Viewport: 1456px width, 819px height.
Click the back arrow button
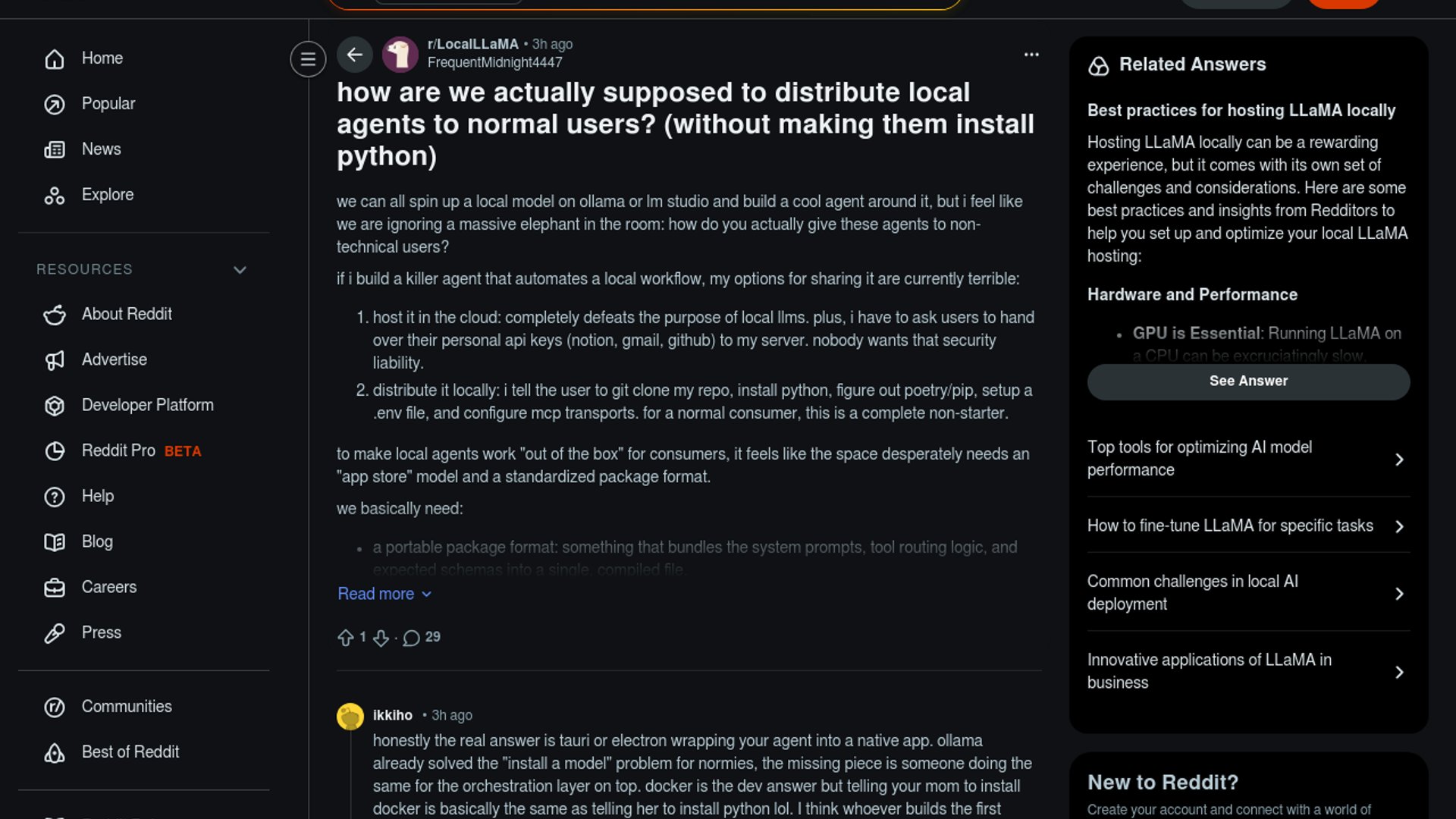point(354,55)
